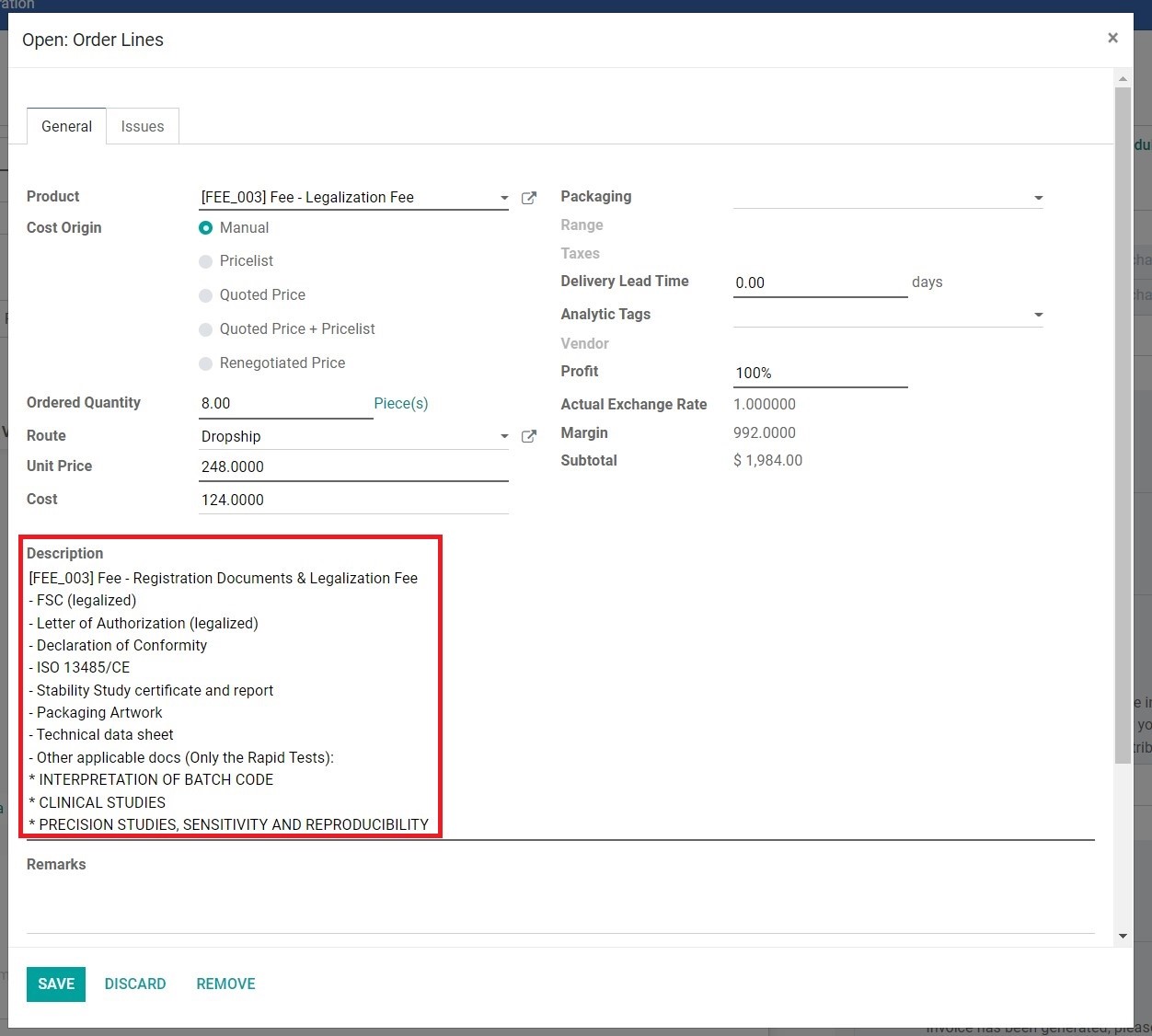
Task: Click Actual Exchange Rate value 1.000000
Action: (765, 404)
